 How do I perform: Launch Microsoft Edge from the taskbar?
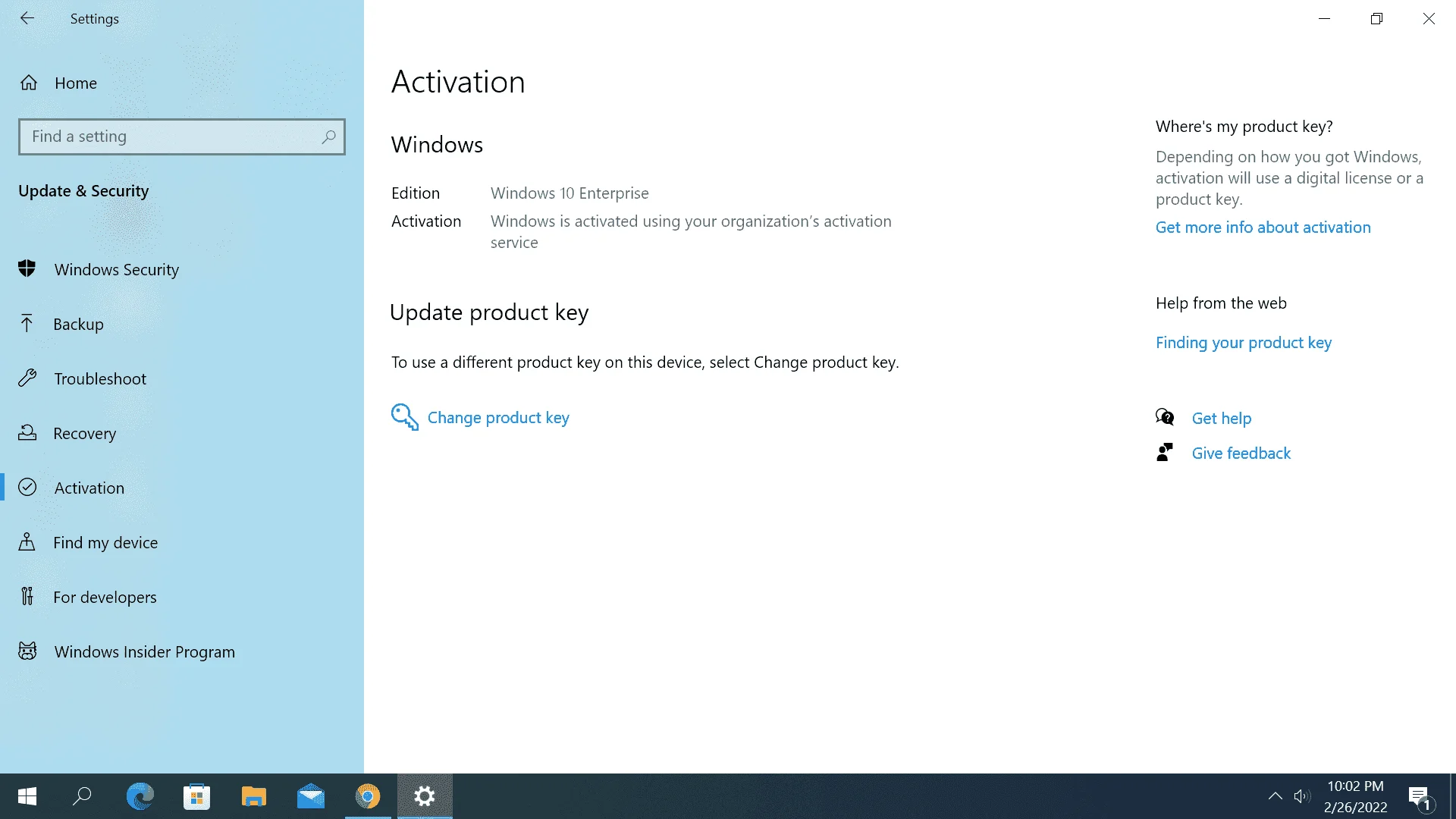pyautogui.click(x=140, y=796)
